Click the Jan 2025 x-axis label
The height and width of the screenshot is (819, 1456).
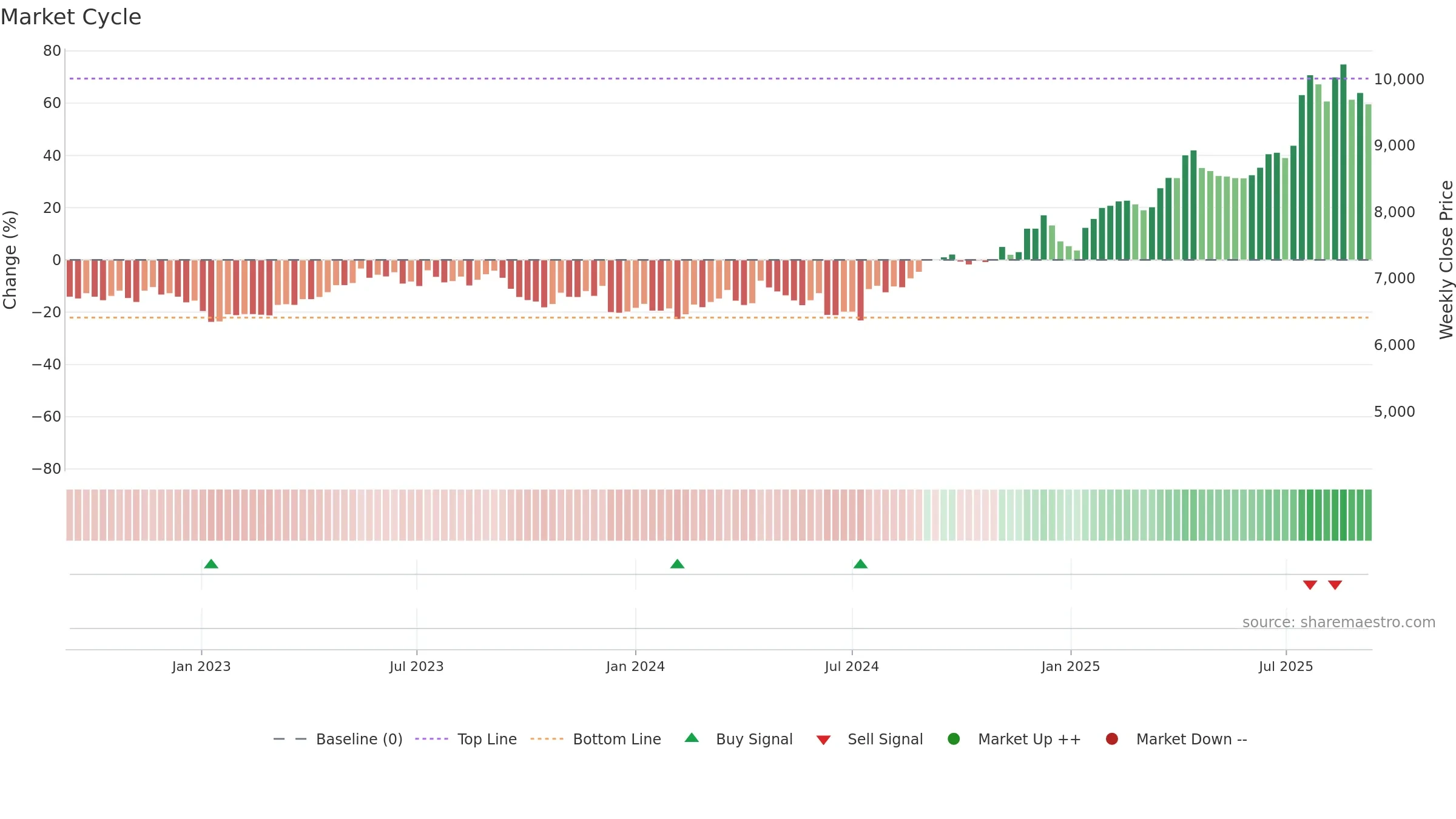(1071, 667)
